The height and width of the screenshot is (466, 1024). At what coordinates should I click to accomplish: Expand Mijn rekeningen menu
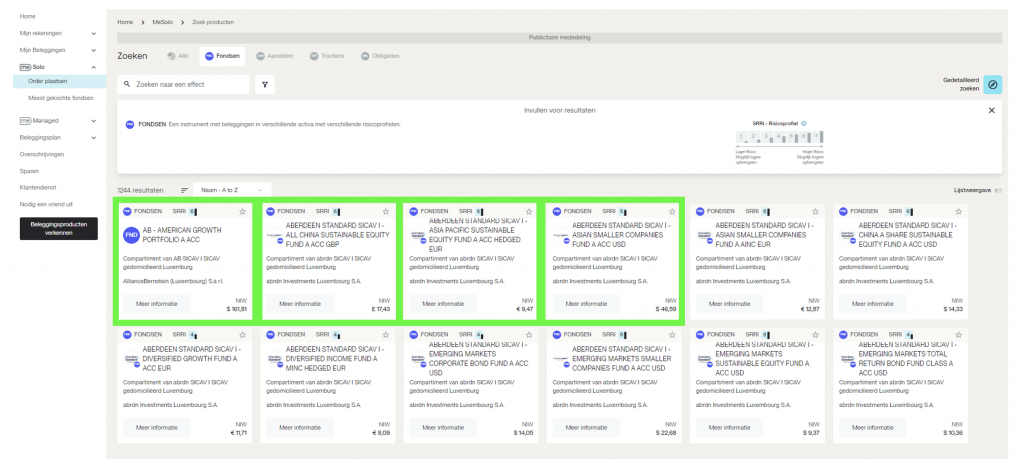(x=94, y=33)
